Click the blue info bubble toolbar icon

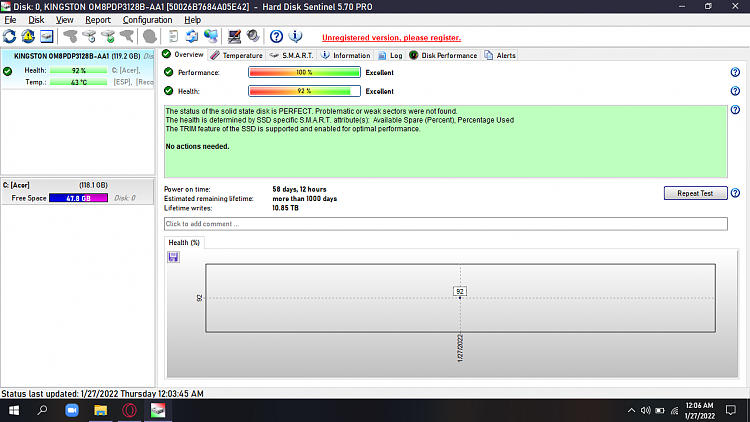296,36
